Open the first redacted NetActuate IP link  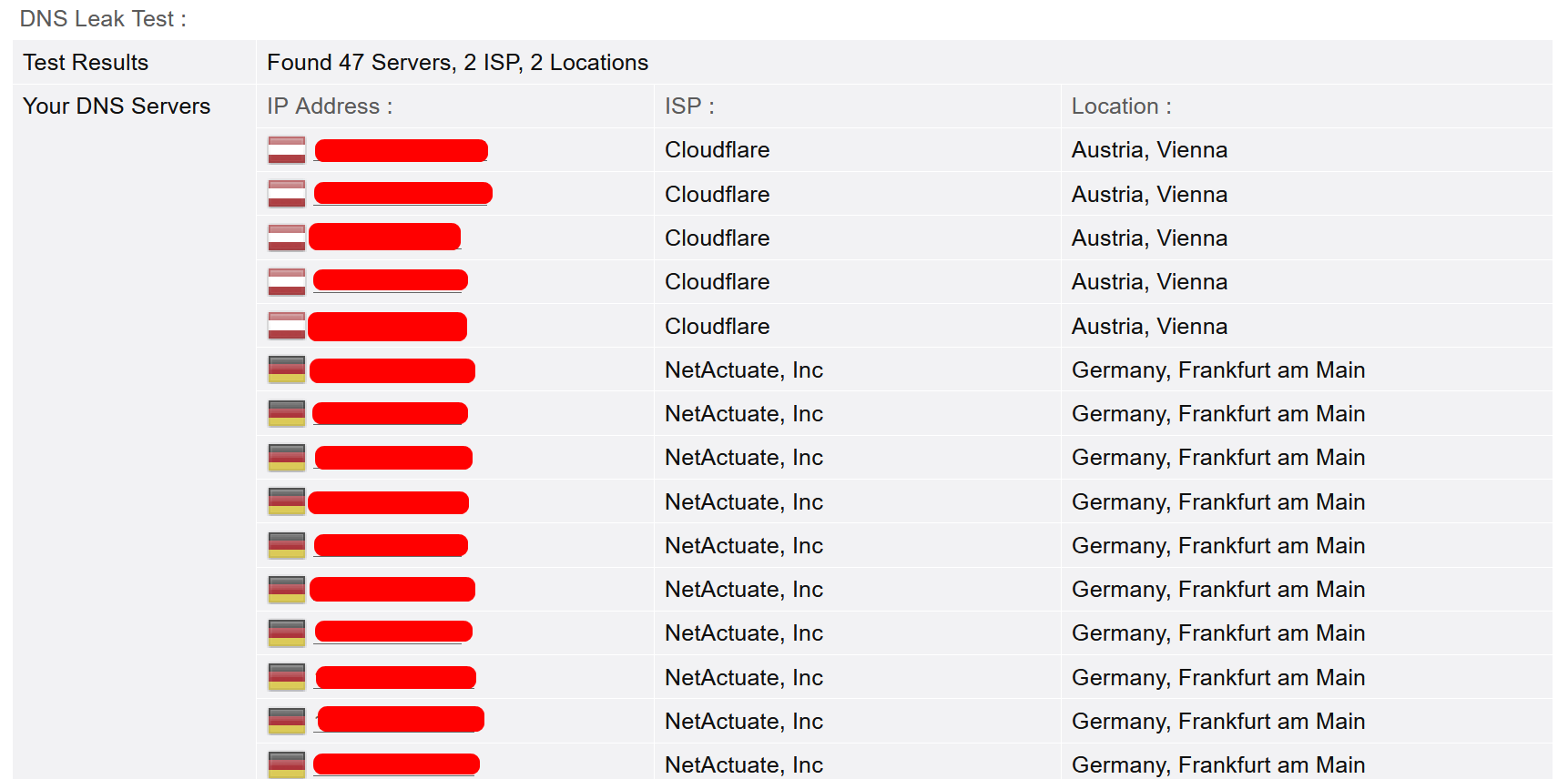tap(392, 370)
